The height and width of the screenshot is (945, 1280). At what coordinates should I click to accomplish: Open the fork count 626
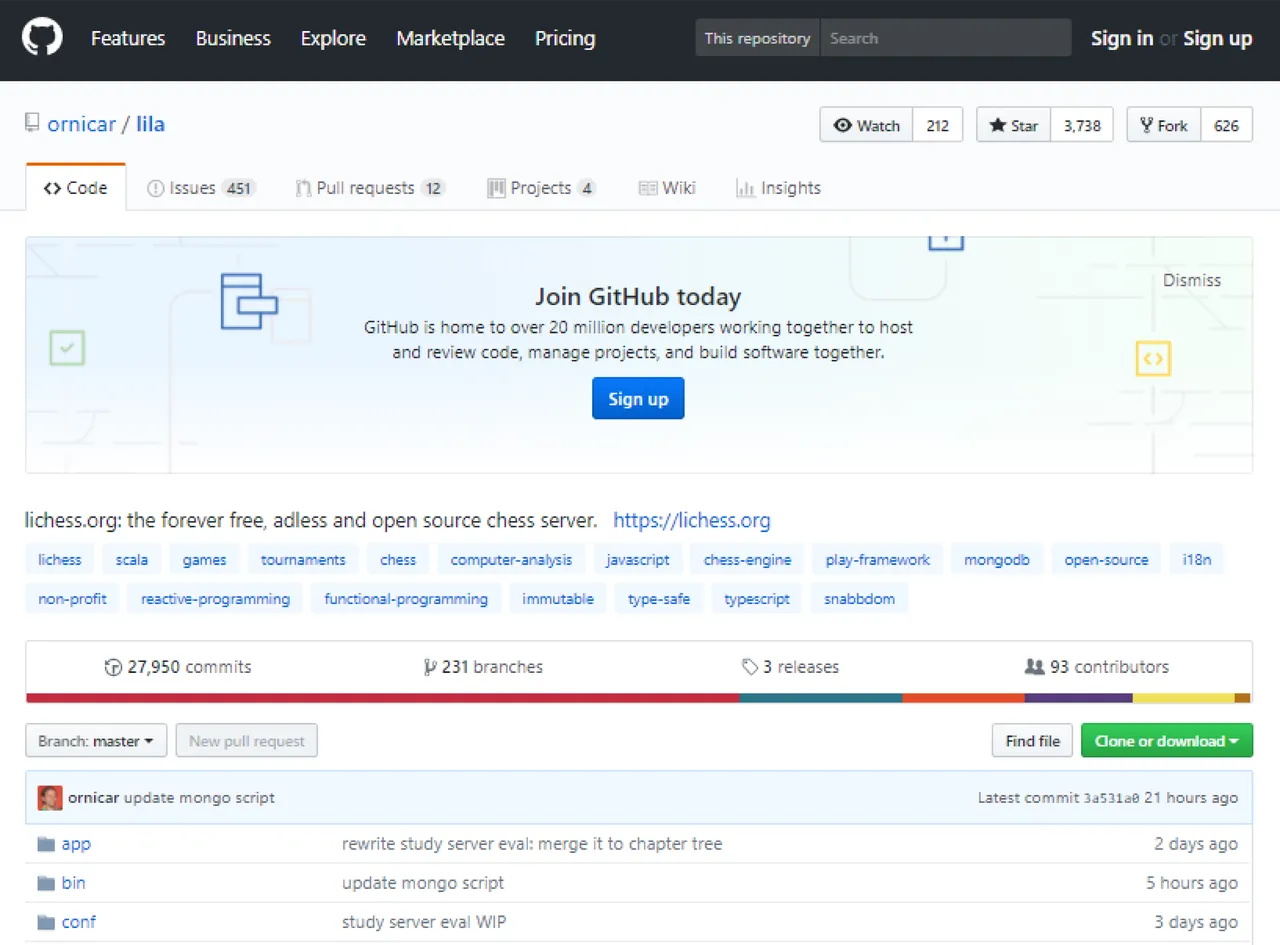1227,125
